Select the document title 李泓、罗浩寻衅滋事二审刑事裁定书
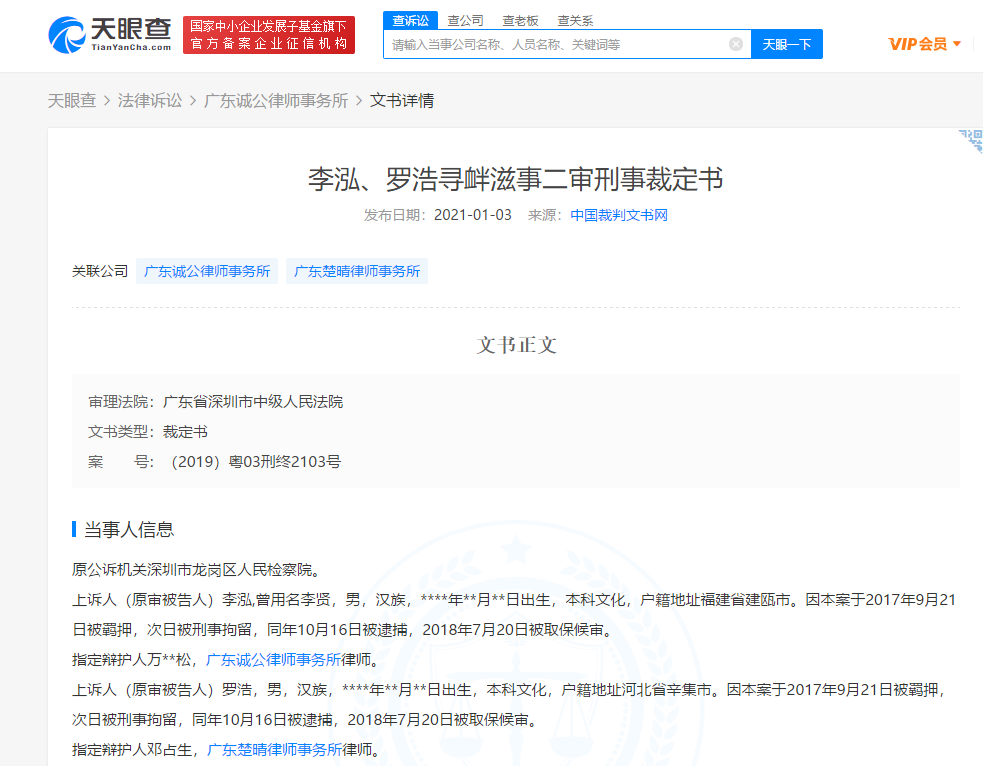The width and height of the screenshot is (983, 766). 515,179
